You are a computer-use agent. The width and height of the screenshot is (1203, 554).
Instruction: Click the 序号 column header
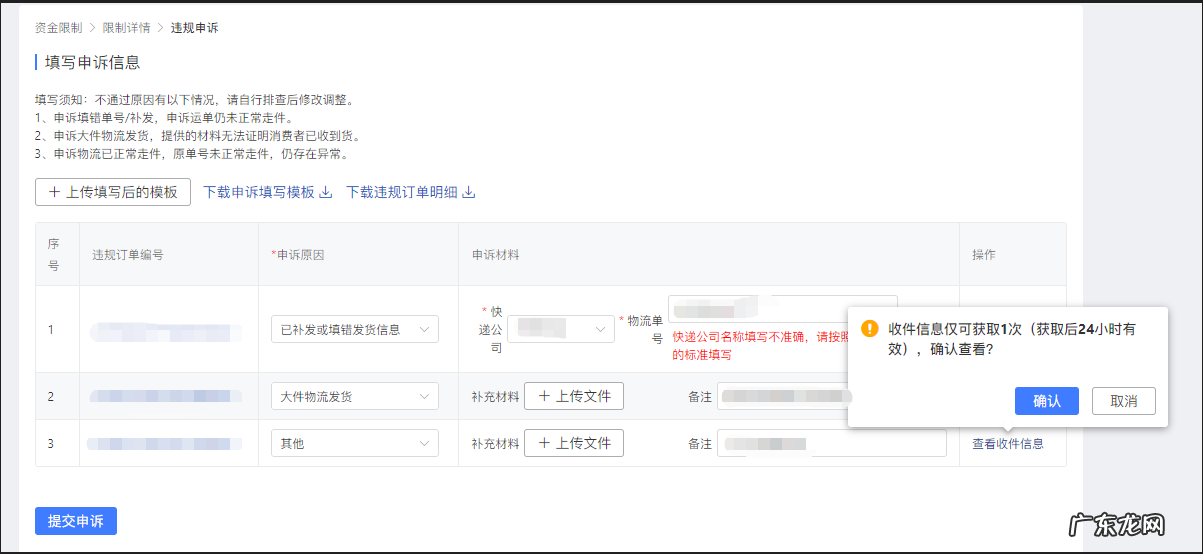(54, 255)
